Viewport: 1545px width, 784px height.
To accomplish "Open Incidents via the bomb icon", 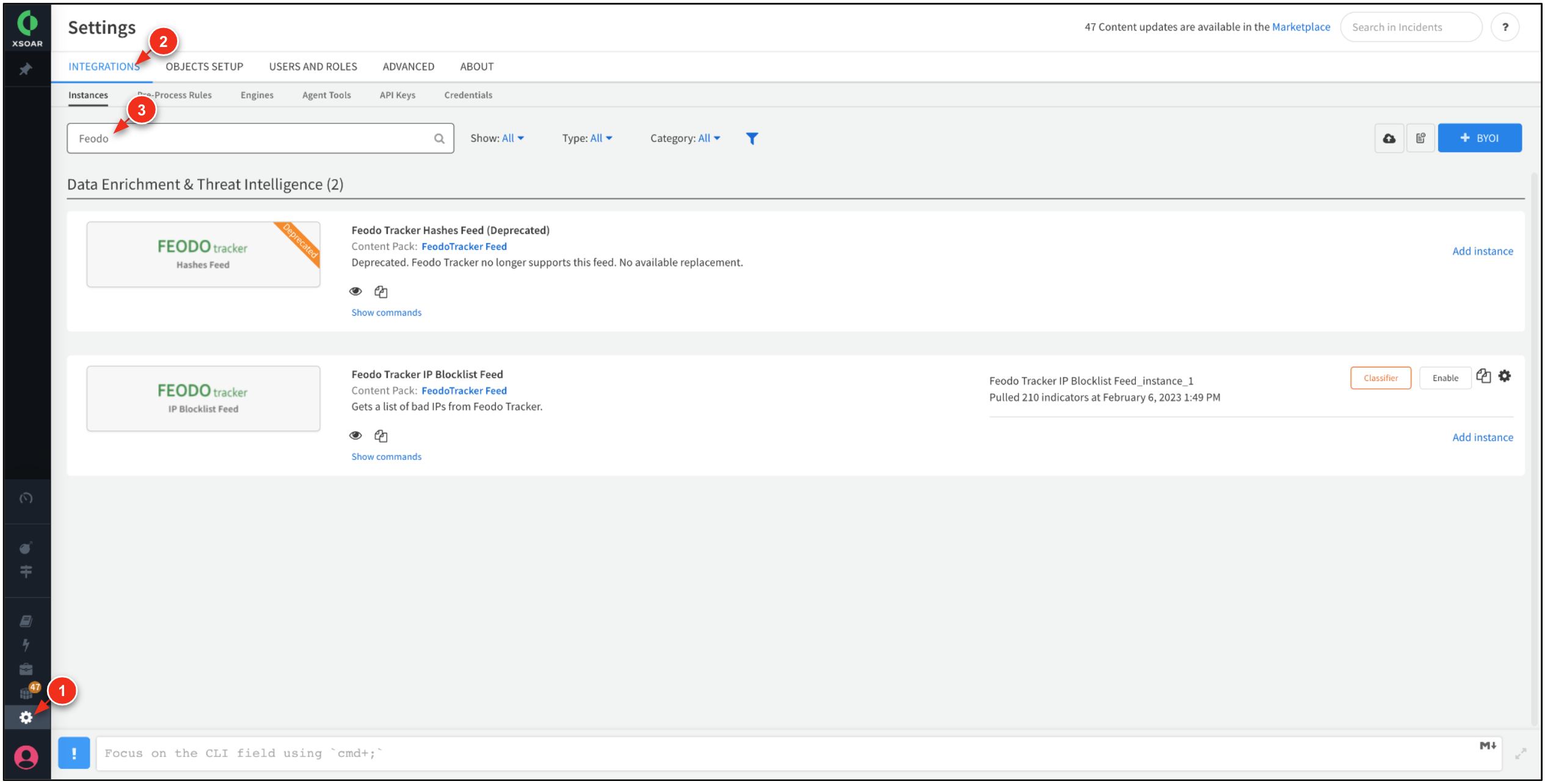I will 26,548.
